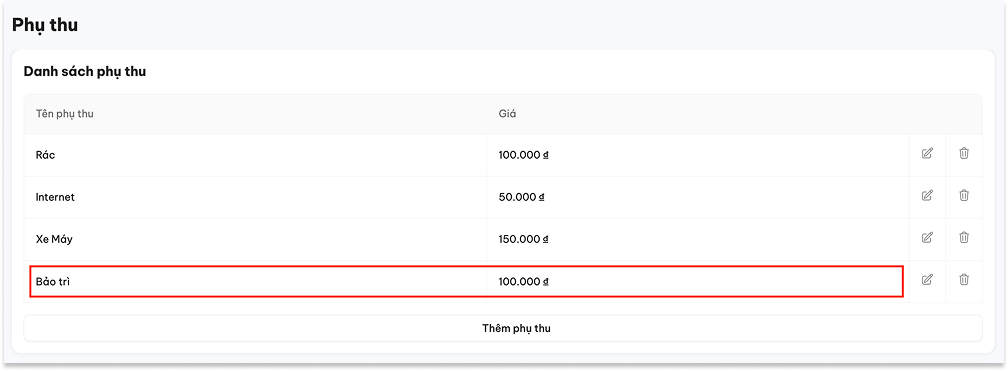Select the Xe Máy name cell
The image size is (1008, 371).
[255, 239]
